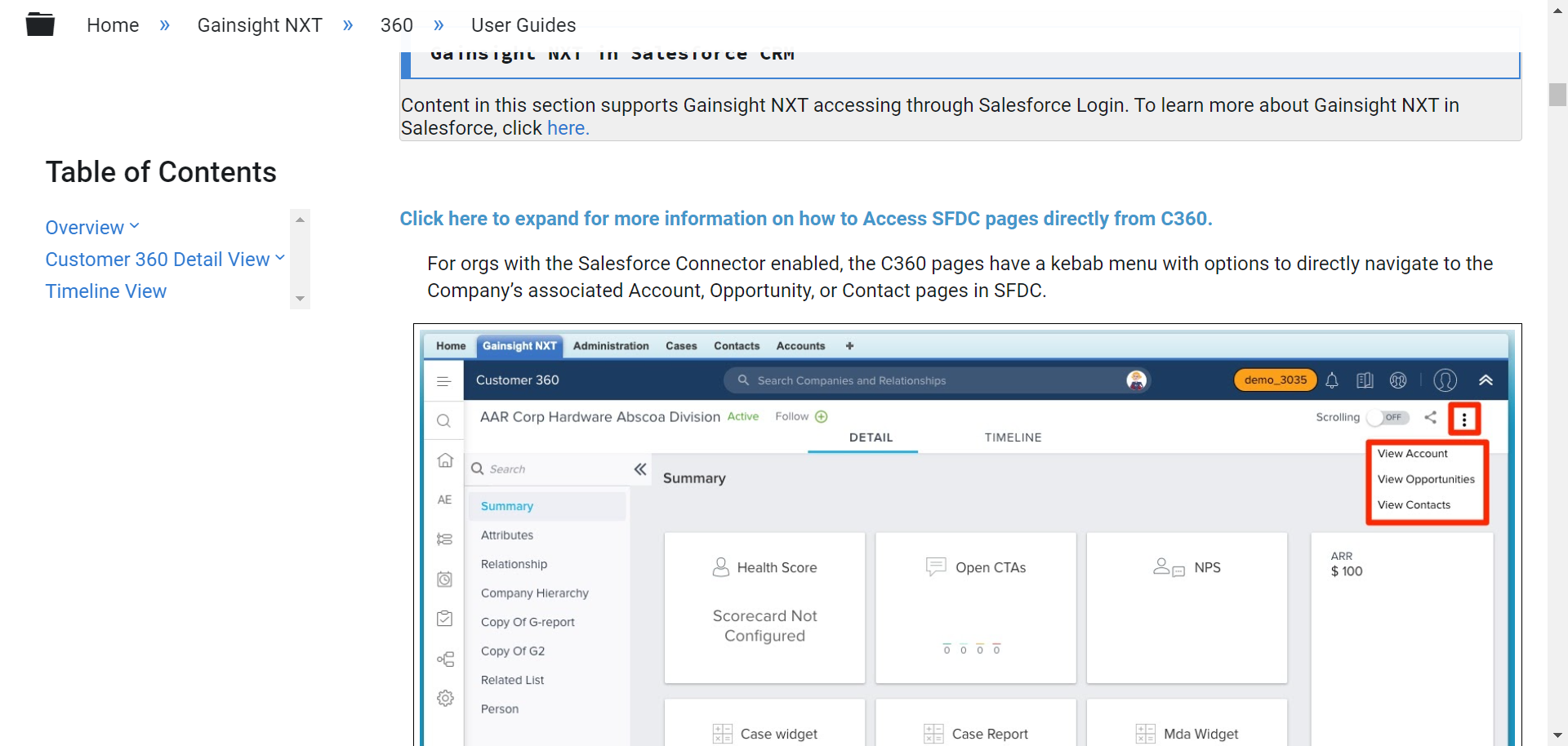
Task: Click the folder icon in breadcrumb
Action: pos(40,24)
